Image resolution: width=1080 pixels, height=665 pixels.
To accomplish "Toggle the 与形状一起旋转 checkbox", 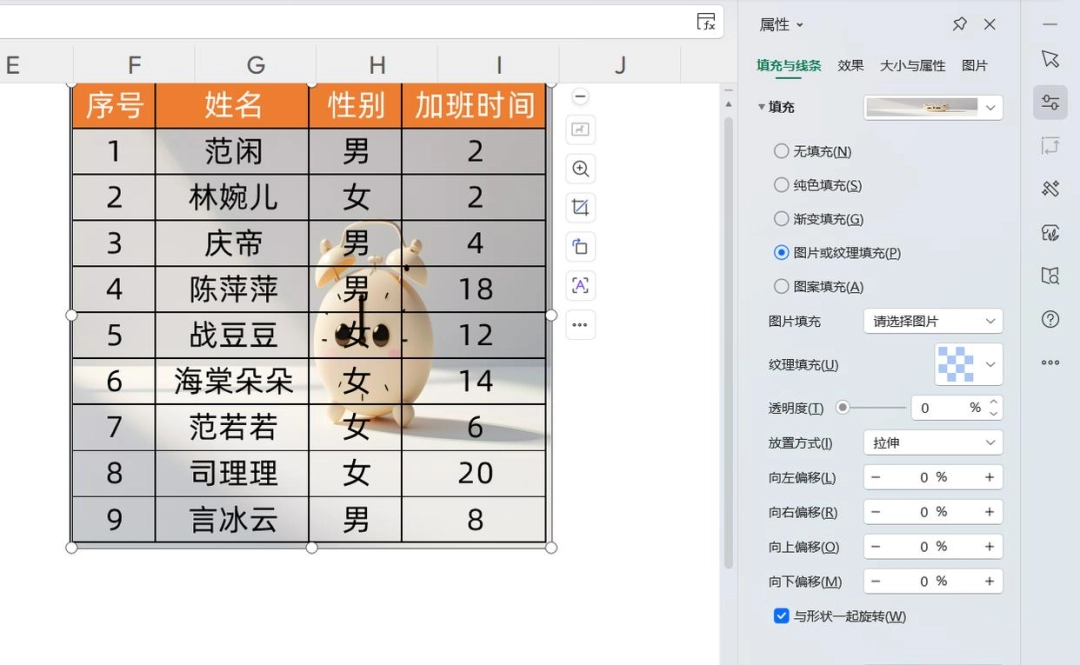I will (x=781, y=616).
